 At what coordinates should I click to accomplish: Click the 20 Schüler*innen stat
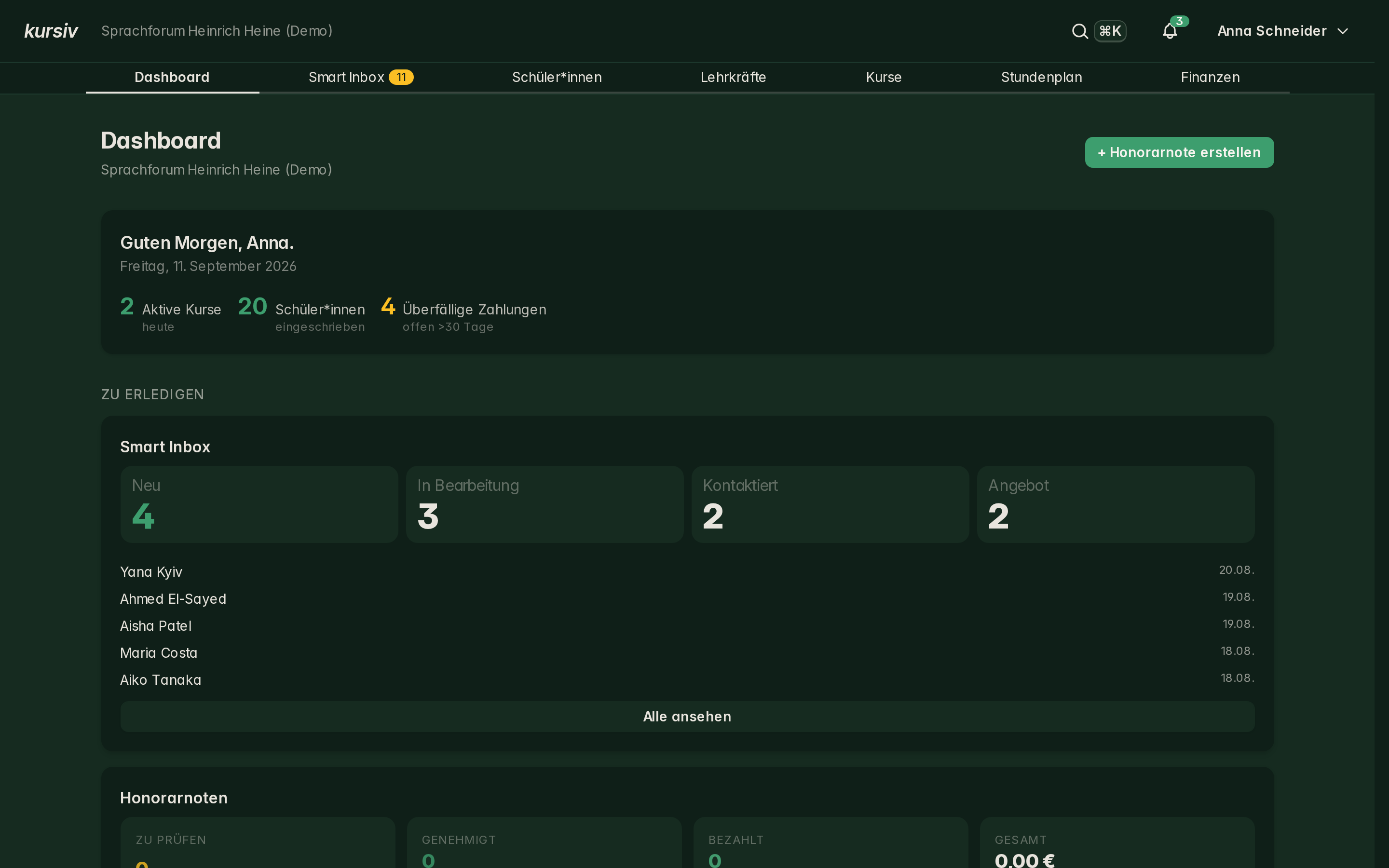click(x=301, y=313)
